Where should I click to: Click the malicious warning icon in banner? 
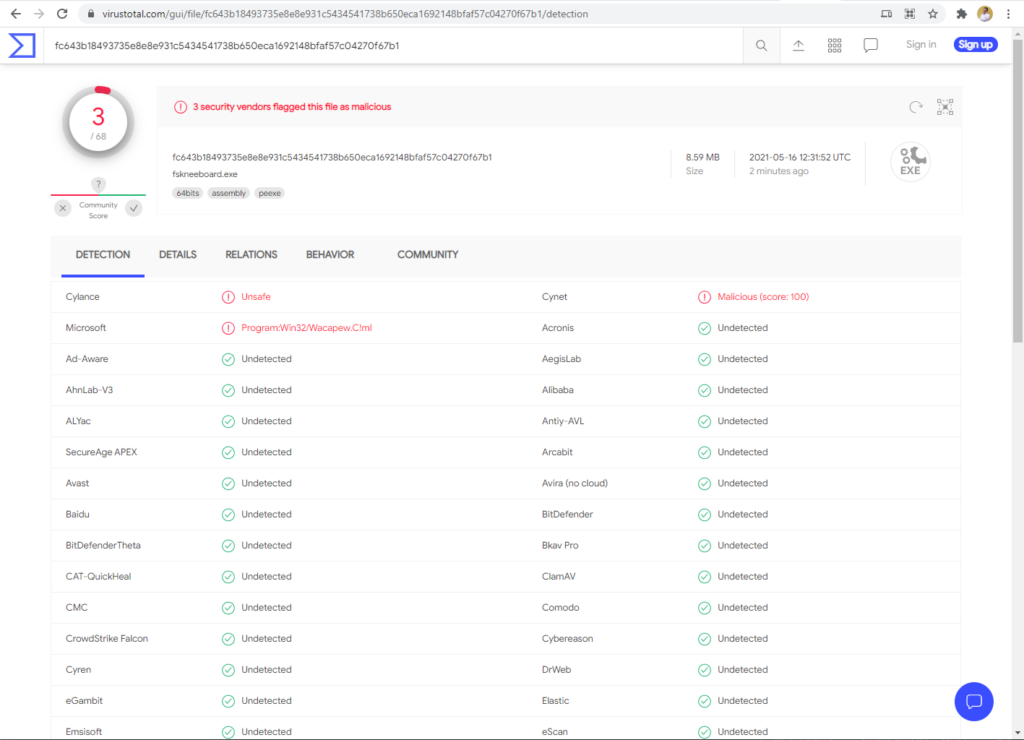(x=180, y=107)
